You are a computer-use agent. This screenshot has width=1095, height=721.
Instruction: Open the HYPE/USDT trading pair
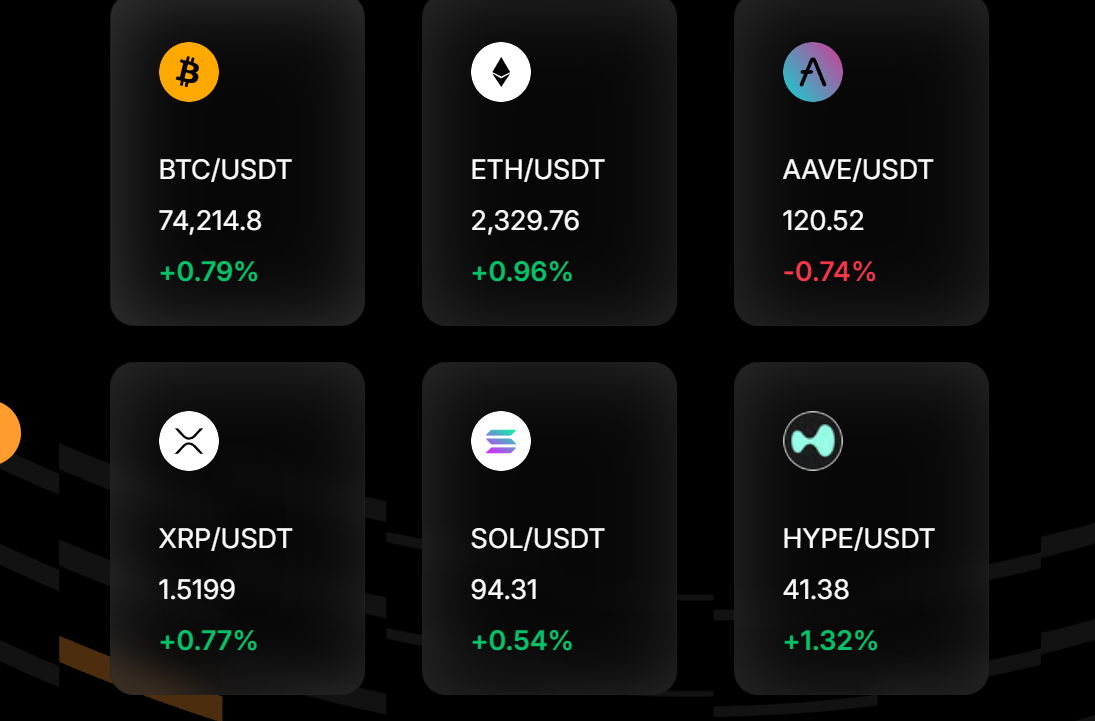857,537
